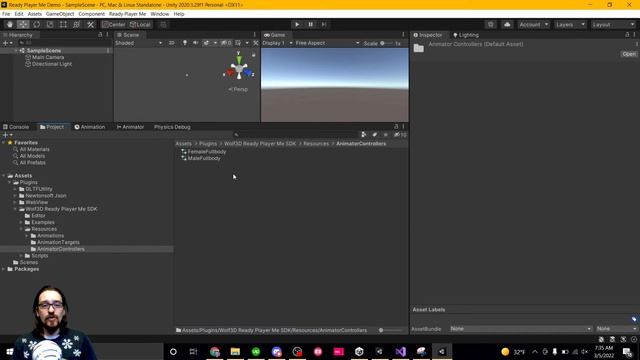Search by label icon in Project
The width and height of the screenshot is (640, 360).
375,135
